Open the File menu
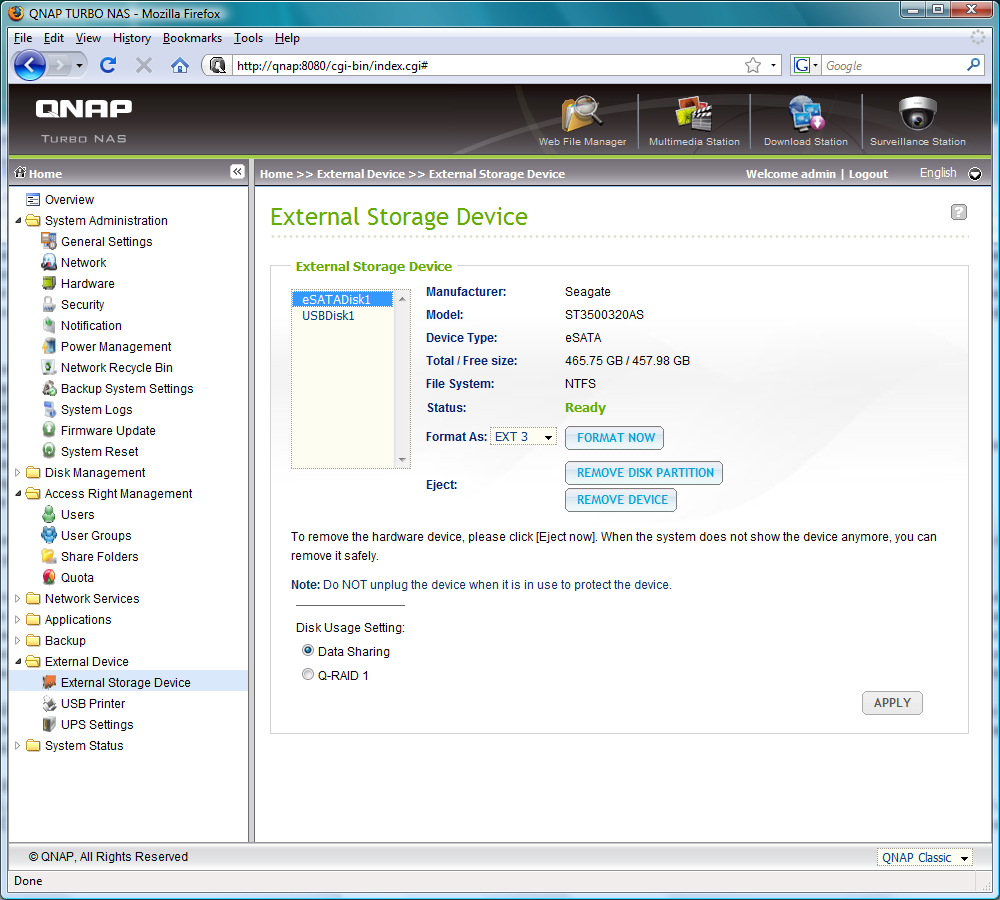Screen dimensions: 1000x900 click(23, 38)
